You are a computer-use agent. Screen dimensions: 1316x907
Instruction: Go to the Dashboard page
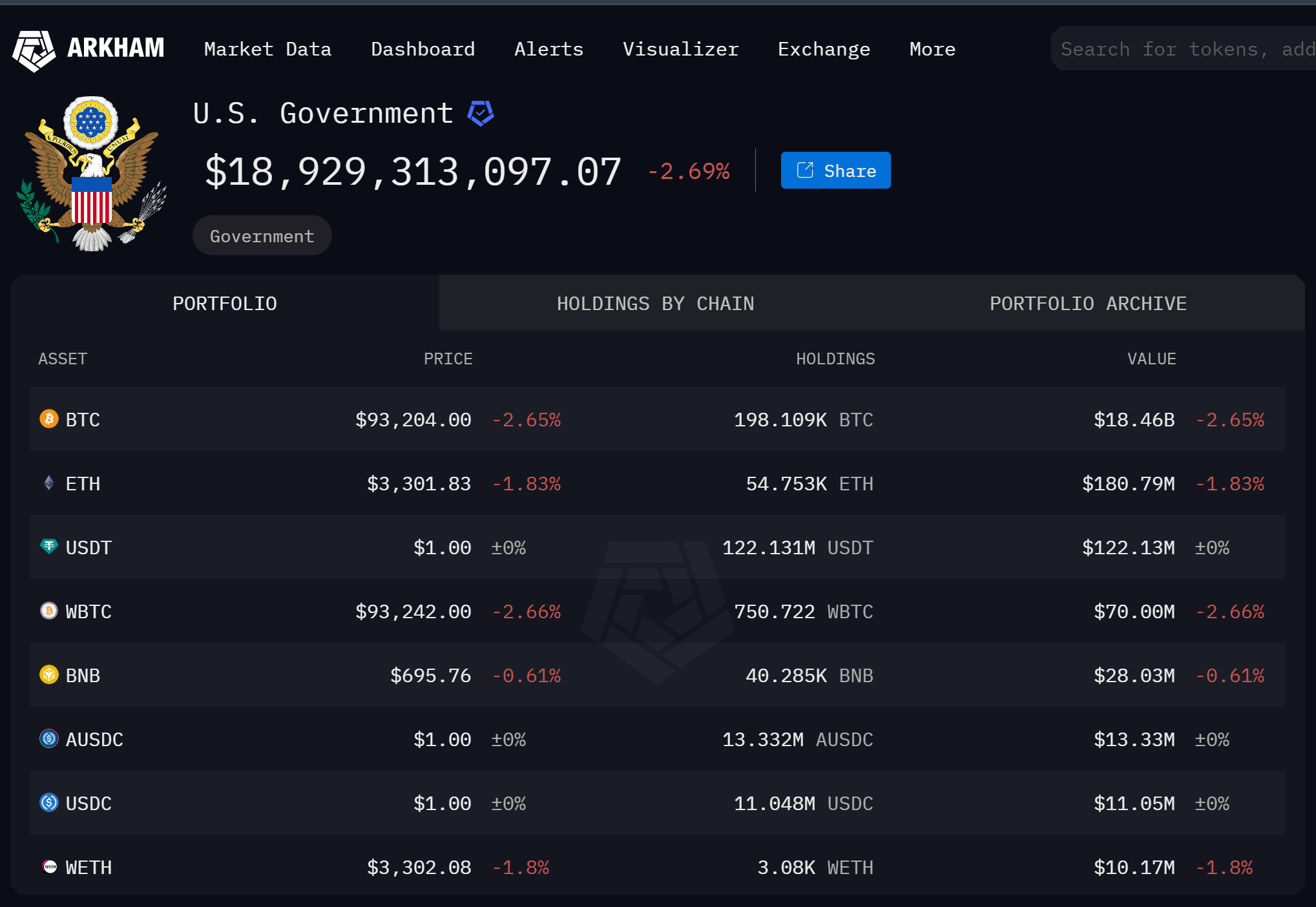(x=423, y=49)
